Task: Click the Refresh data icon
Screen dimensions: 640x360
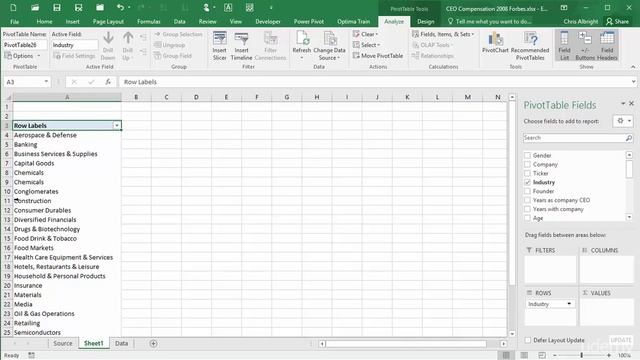Action: (x=302, y=46)
